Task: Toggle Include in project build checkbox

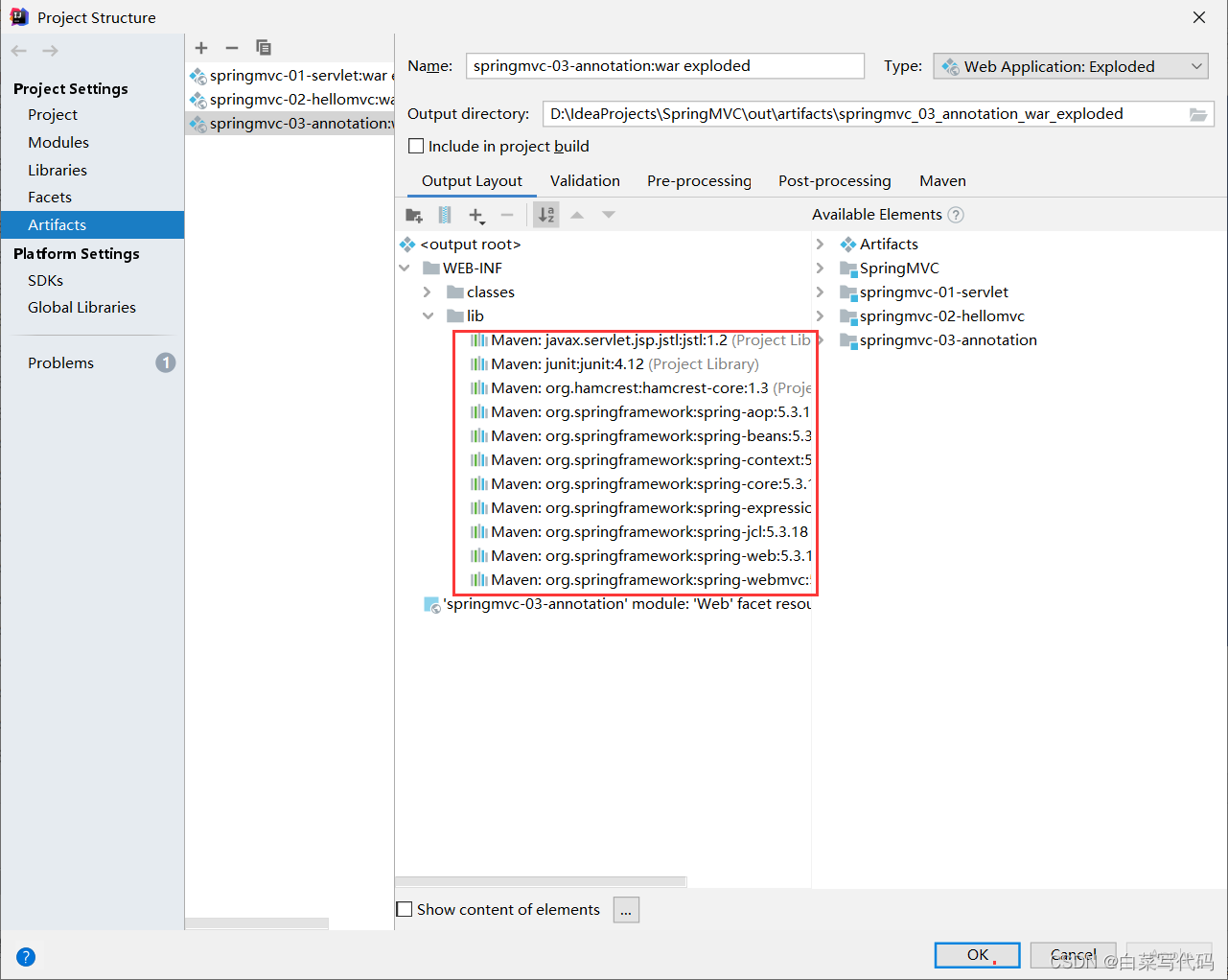Action: (416, 147)
